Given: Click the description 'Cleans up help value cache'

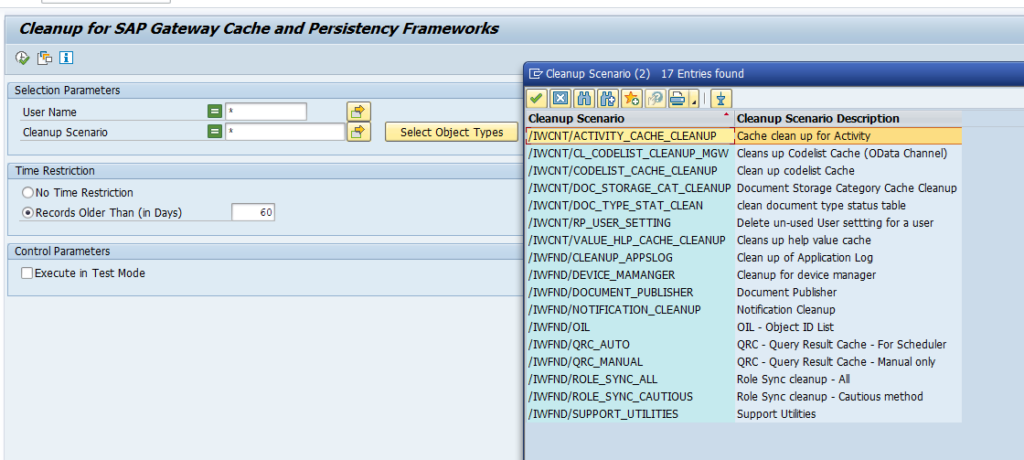Looking at the screenshot, I should (804, 240).
